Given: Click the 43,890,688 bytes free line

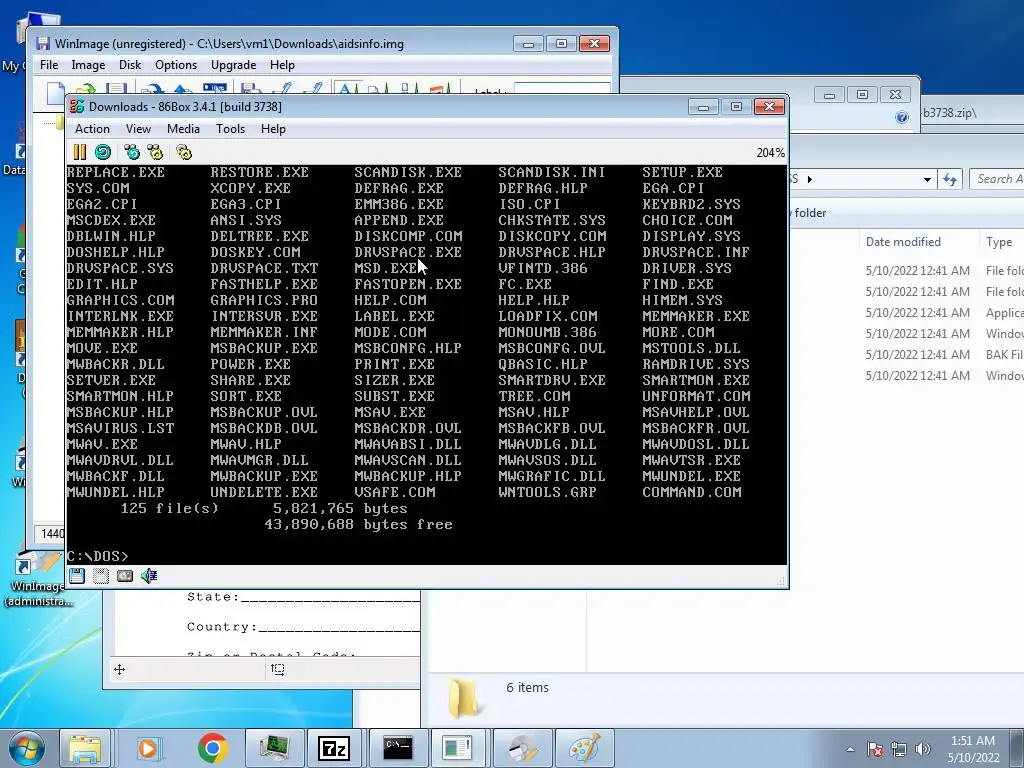Looking at the screenshot, I should point(358,524).
